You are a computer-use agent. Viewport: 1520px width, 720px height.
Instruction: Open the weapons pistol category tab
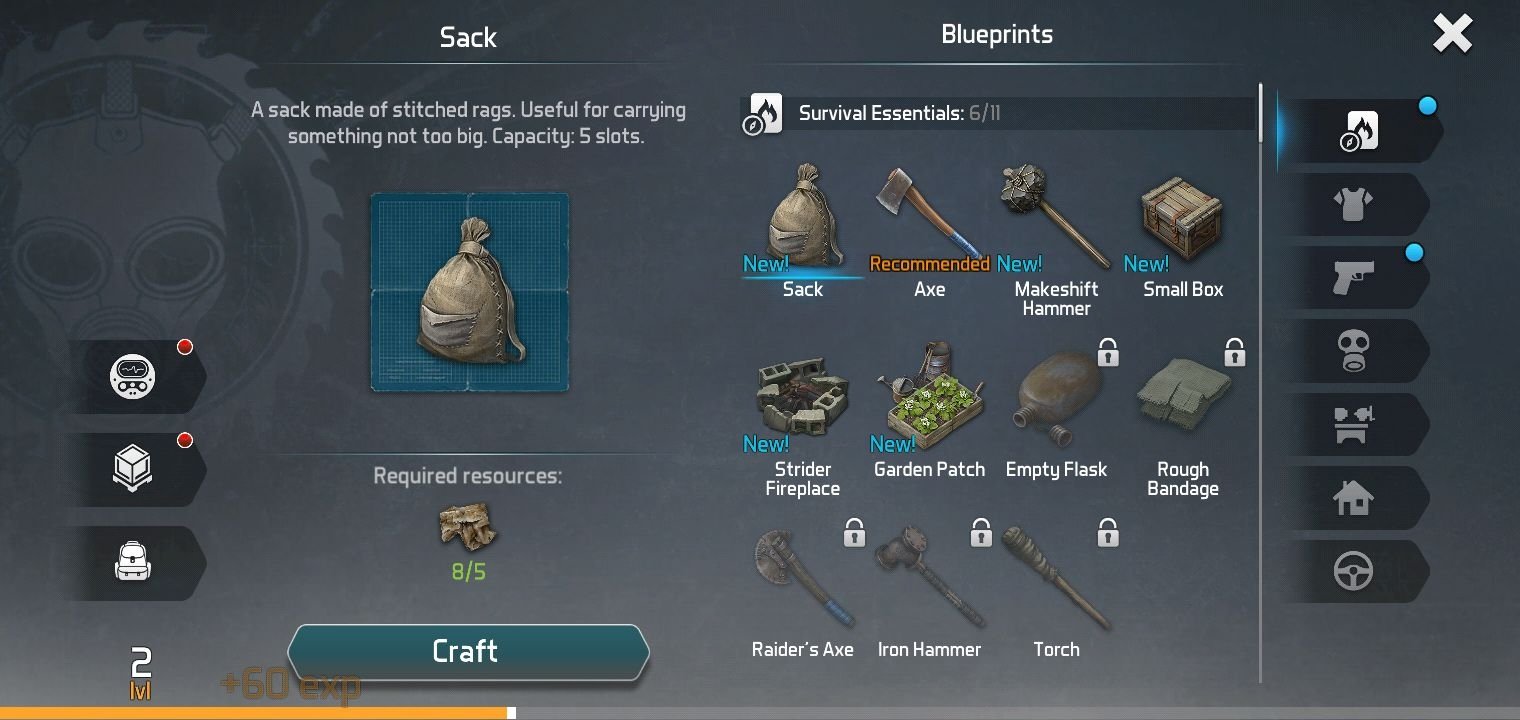click(1353, 277)
